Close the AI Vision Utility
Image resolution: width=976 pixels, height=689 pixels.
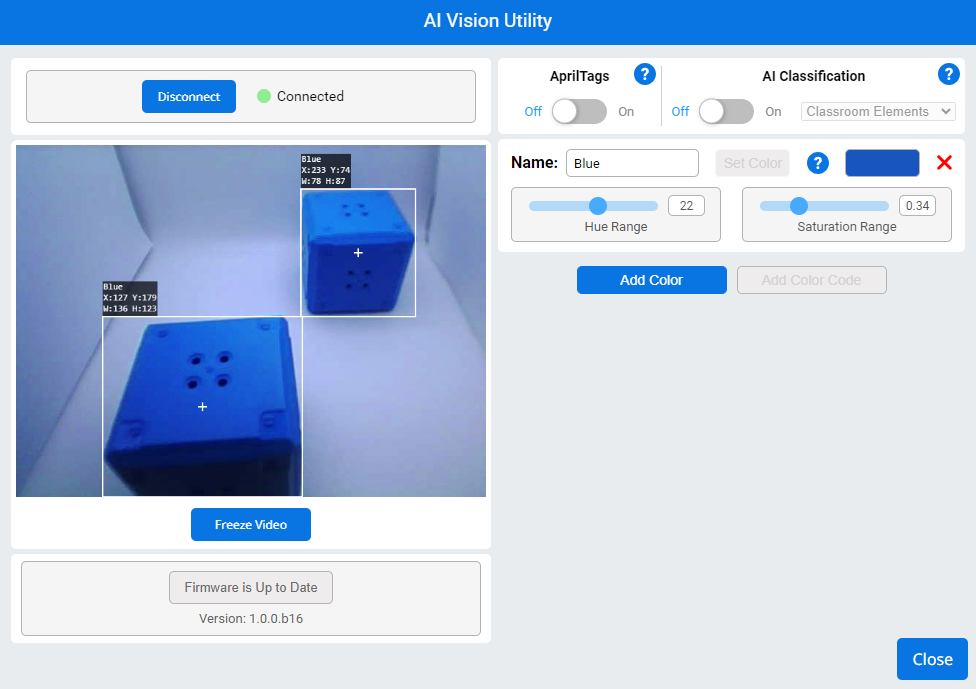(932, 659)
